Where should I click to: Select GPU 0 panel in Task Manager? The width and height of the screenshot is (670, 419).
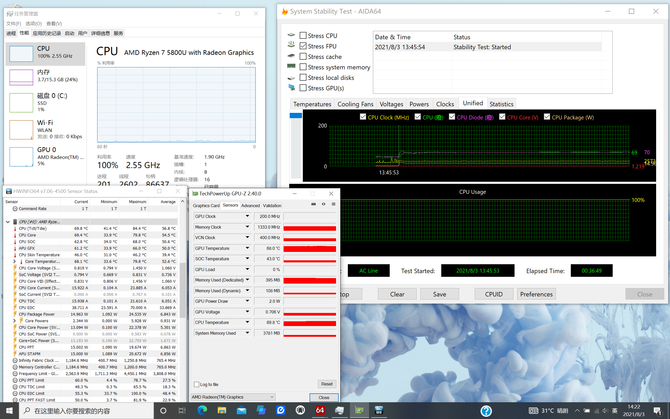[x=45, y=156]
